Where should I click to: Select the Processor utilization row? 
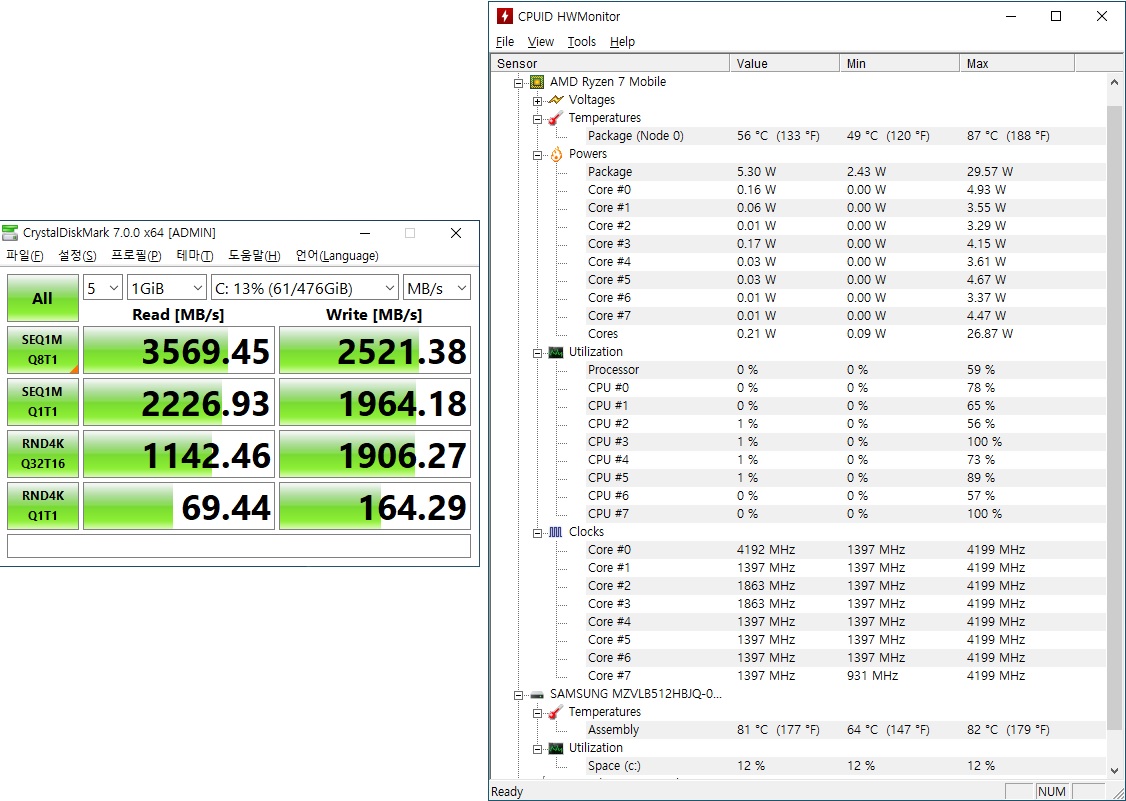point(845,370)
